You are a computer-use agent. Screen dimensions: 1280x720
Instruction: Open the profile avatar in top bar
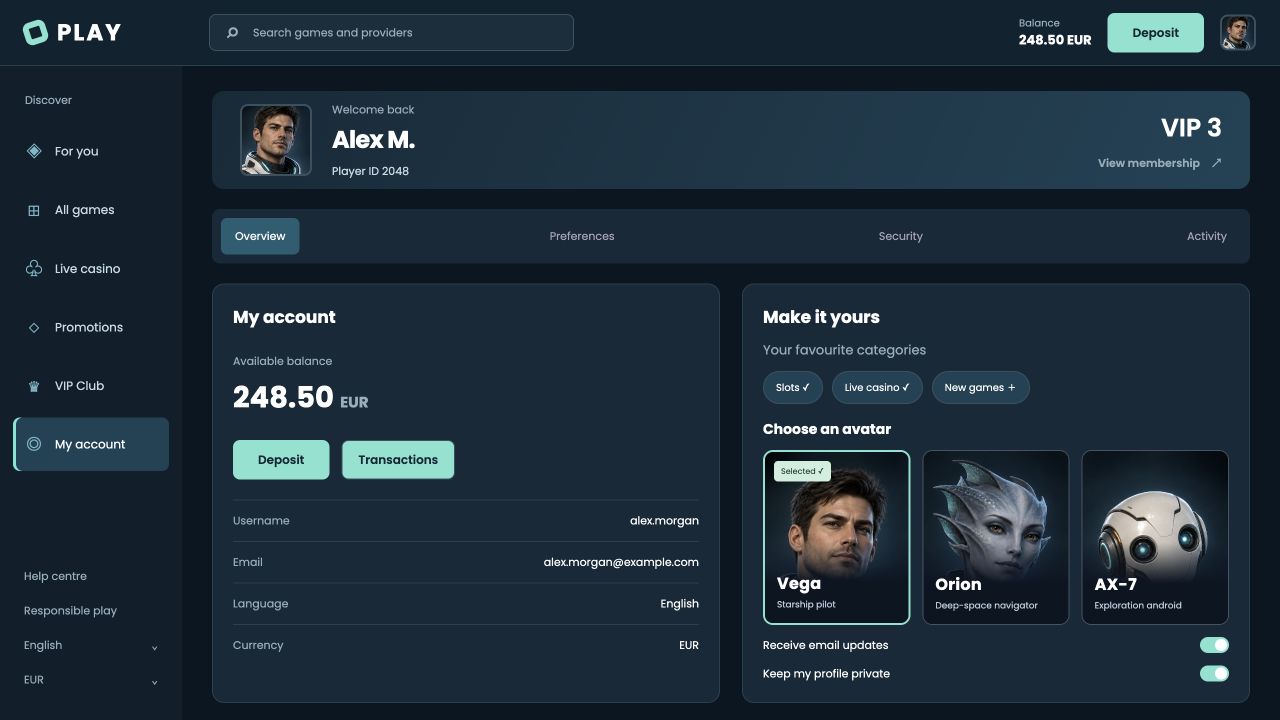click(x=1238, y=33)
